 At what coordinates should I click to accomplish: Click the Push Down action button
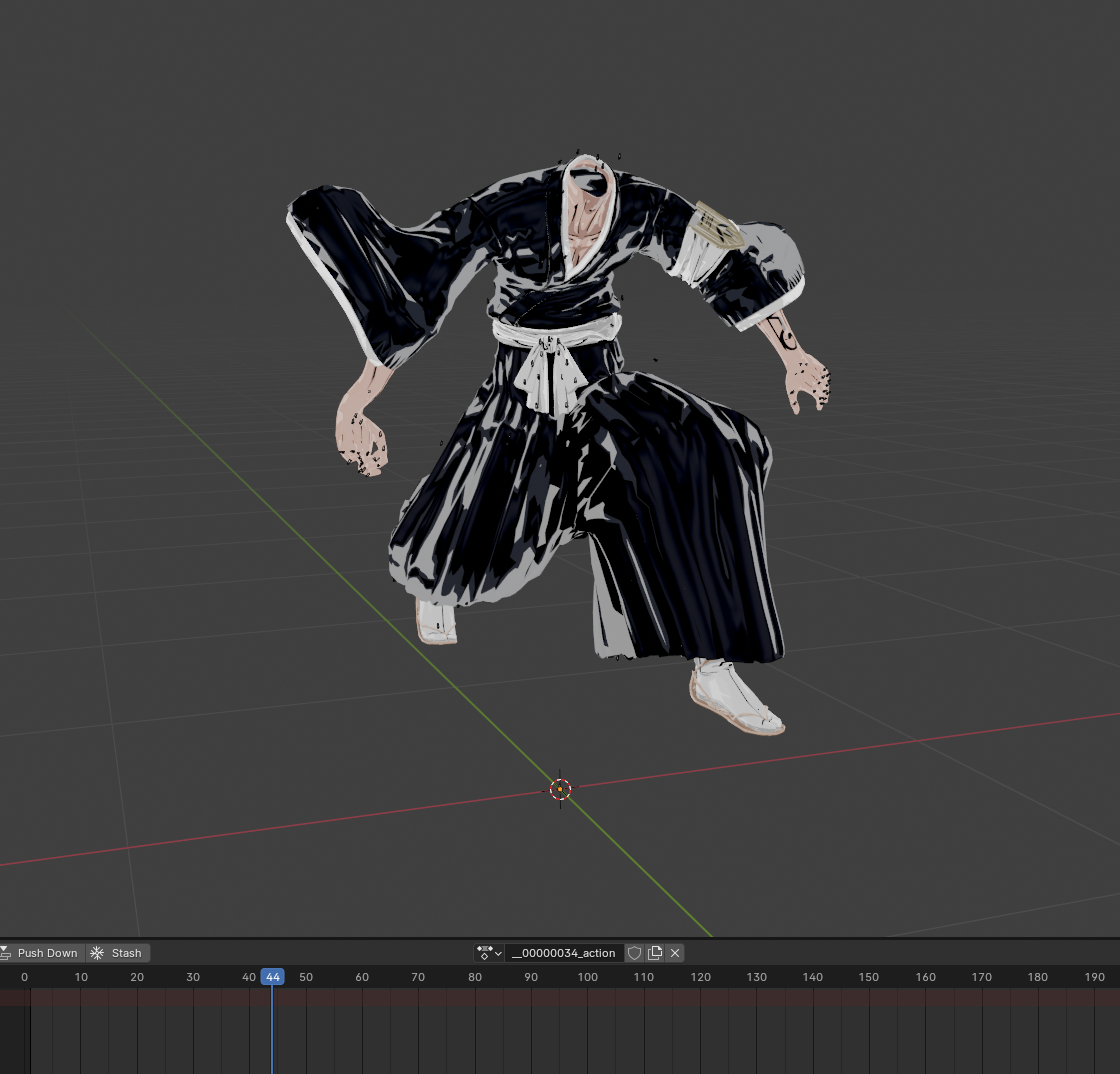[41, 953]
